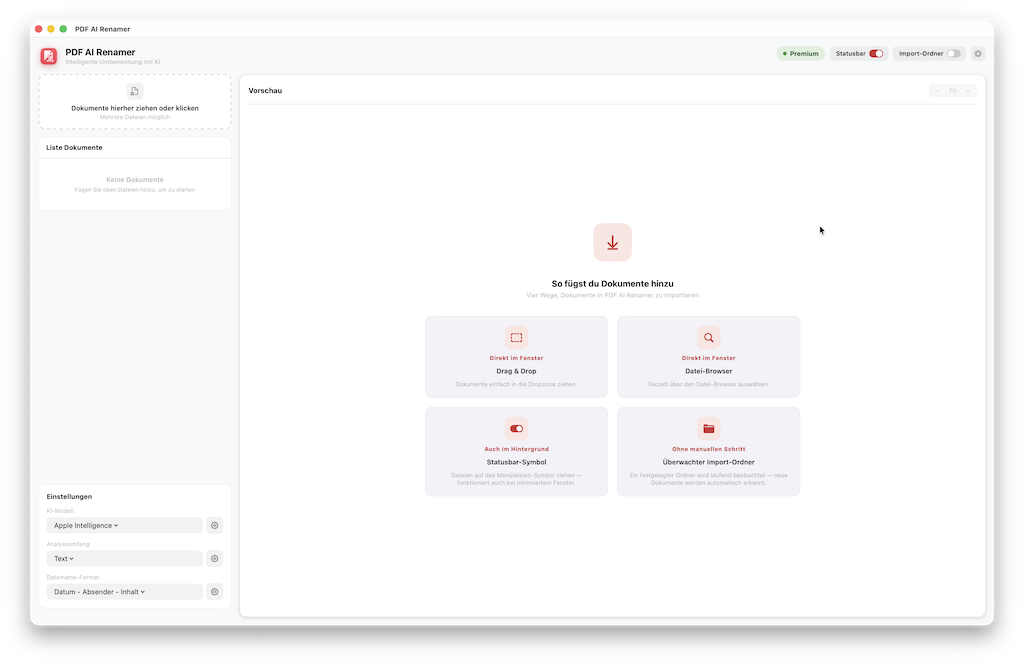Open the Analyseumfang Text dropdown
The height and width of the screenshot is (665, 1024).
pos(125,559)
